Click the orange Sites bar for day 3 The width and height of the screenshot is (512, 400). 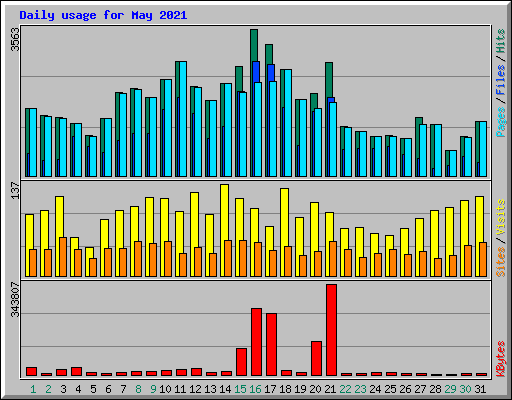click(x=63, y=257)
